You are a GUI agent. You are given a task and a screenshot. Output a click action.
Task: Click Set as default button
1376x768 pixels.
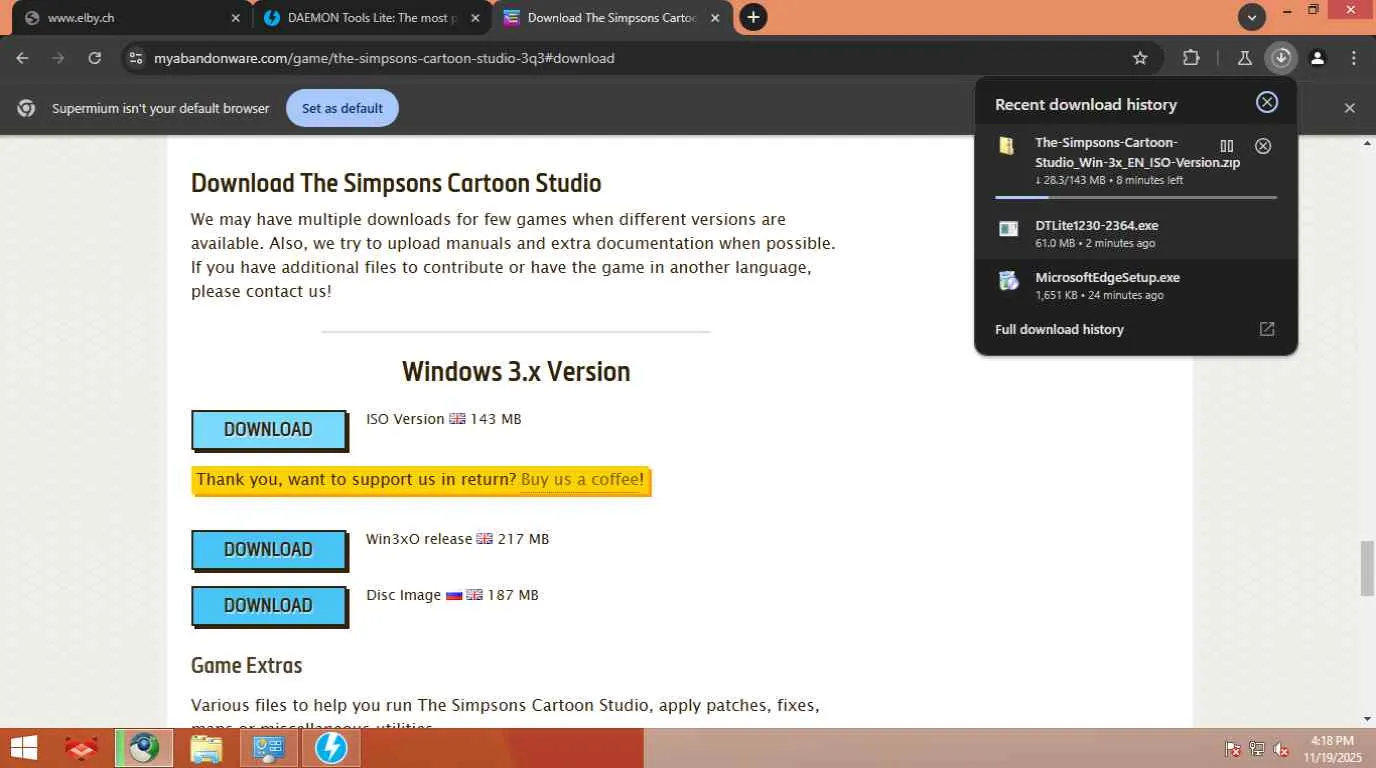[x=342, y=108]
